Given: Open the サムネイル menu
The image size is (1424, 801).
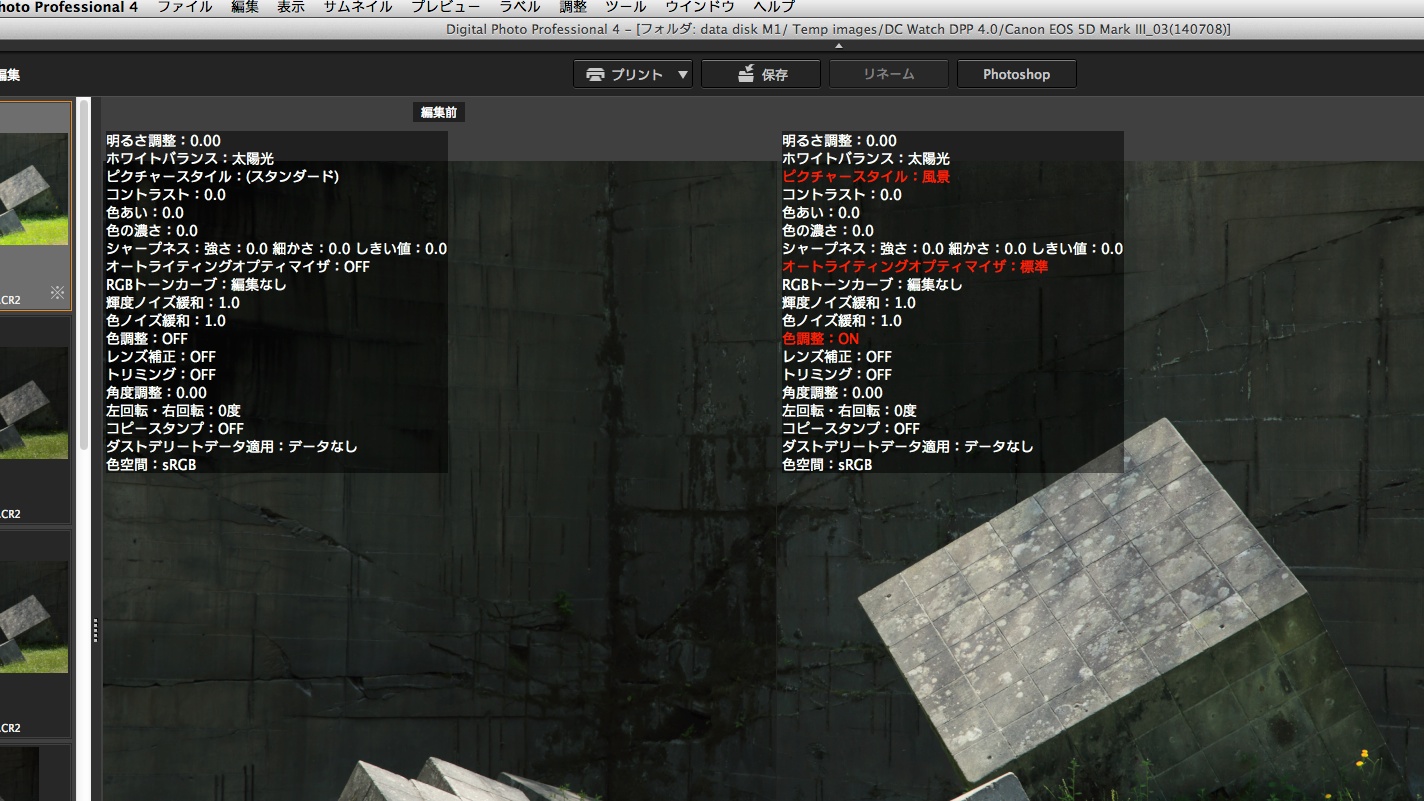Looking at the screenshot, I should [358, 7].
